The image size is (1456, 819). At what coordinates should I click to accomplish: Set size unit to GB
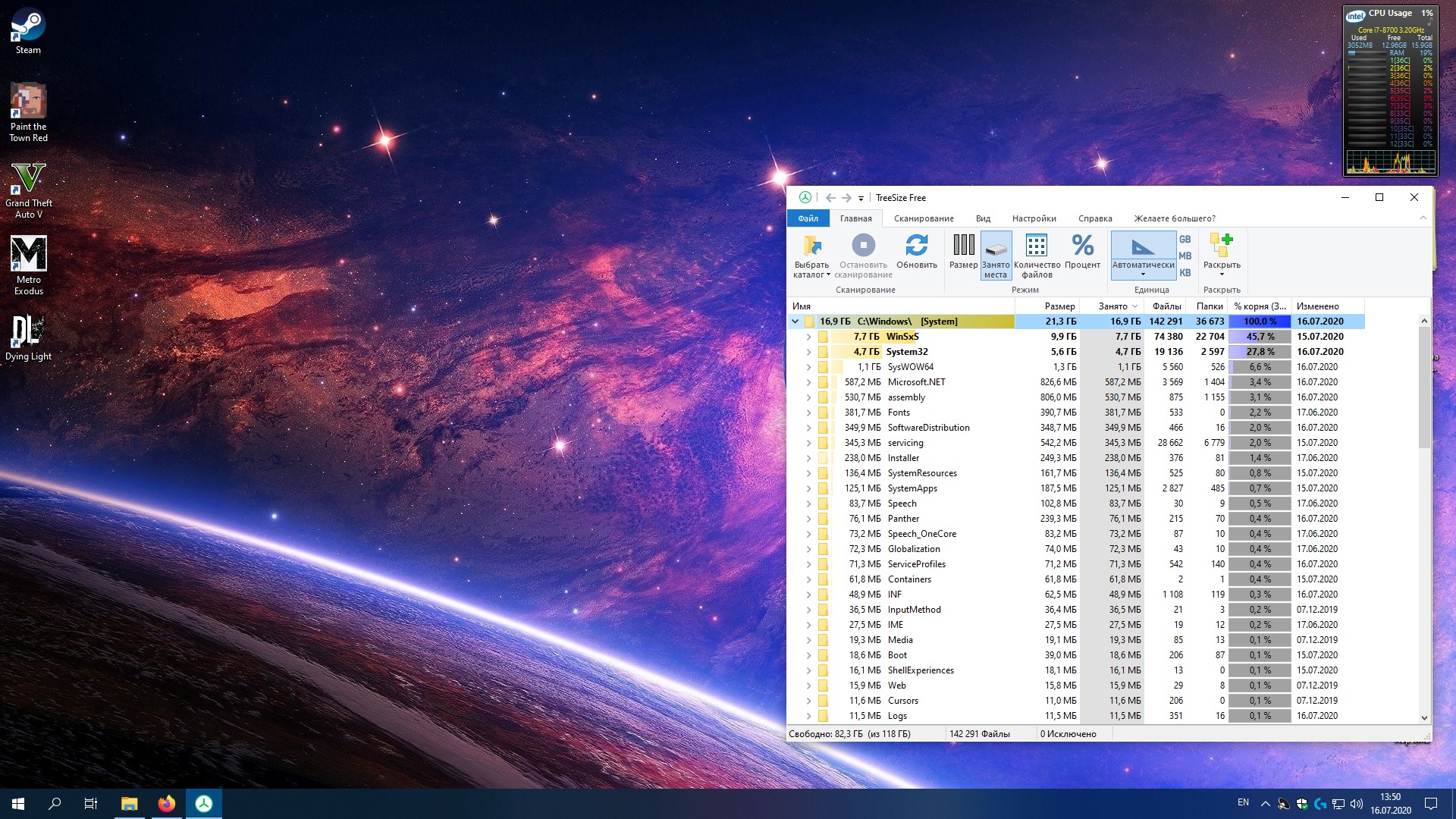pos(1185,239)
